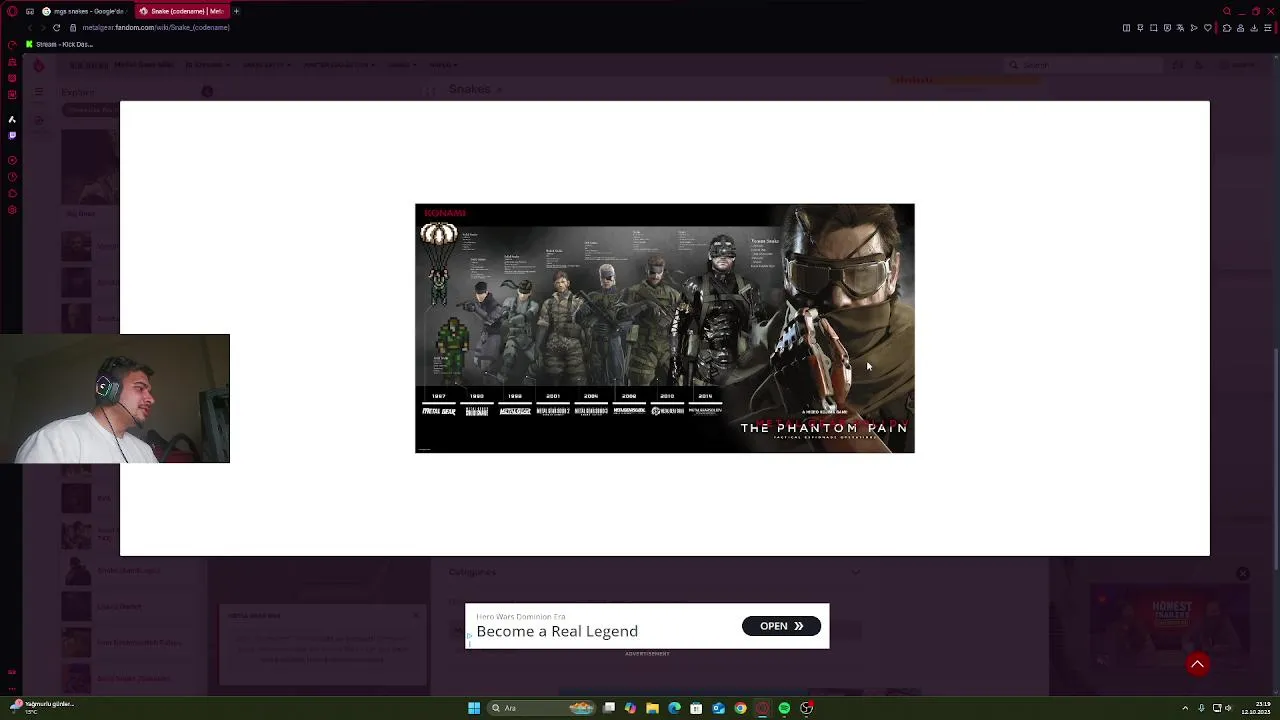Click the dimmed wiki Search field

click(x=1083, y=65)
